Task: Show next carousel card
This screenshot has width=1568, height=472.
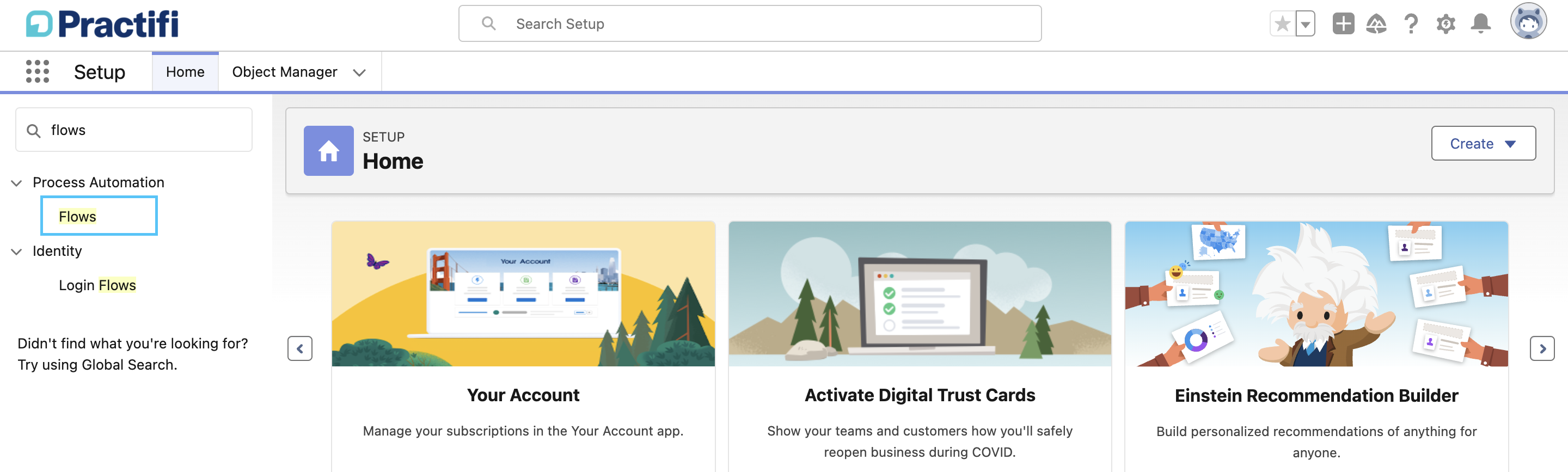Action: tap(1542, 348)
